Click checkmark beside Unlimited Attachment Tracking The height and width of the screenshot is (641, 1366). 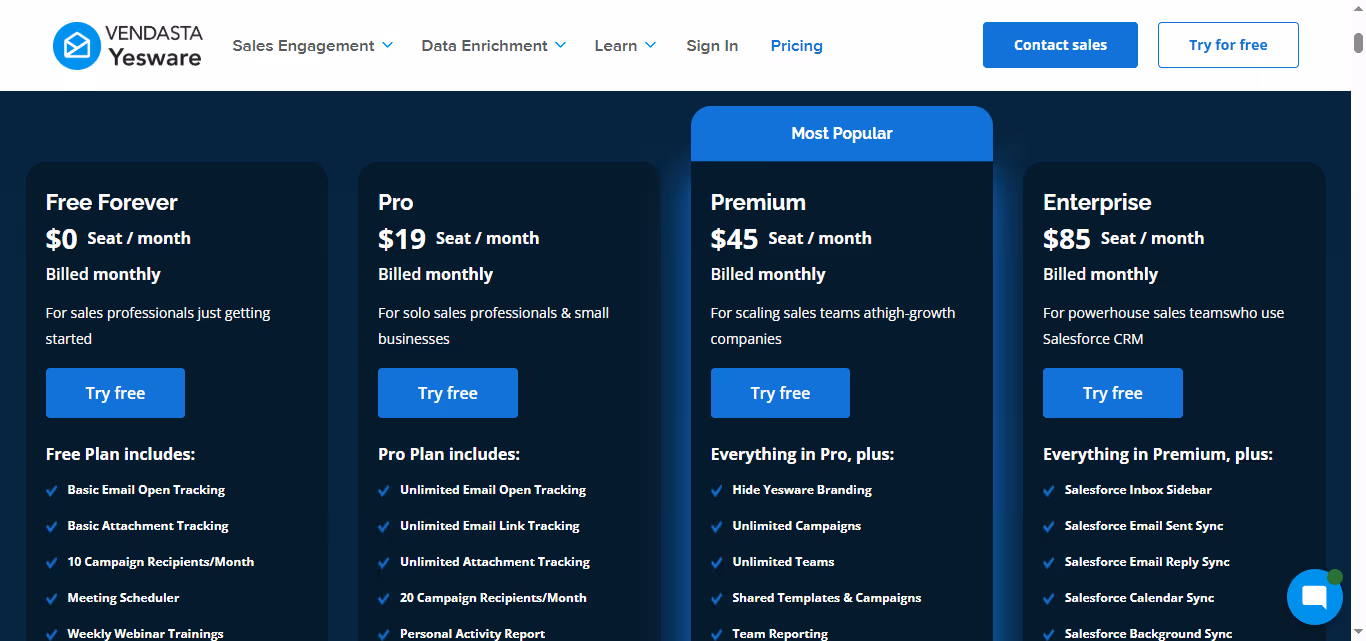click(384, 563)
